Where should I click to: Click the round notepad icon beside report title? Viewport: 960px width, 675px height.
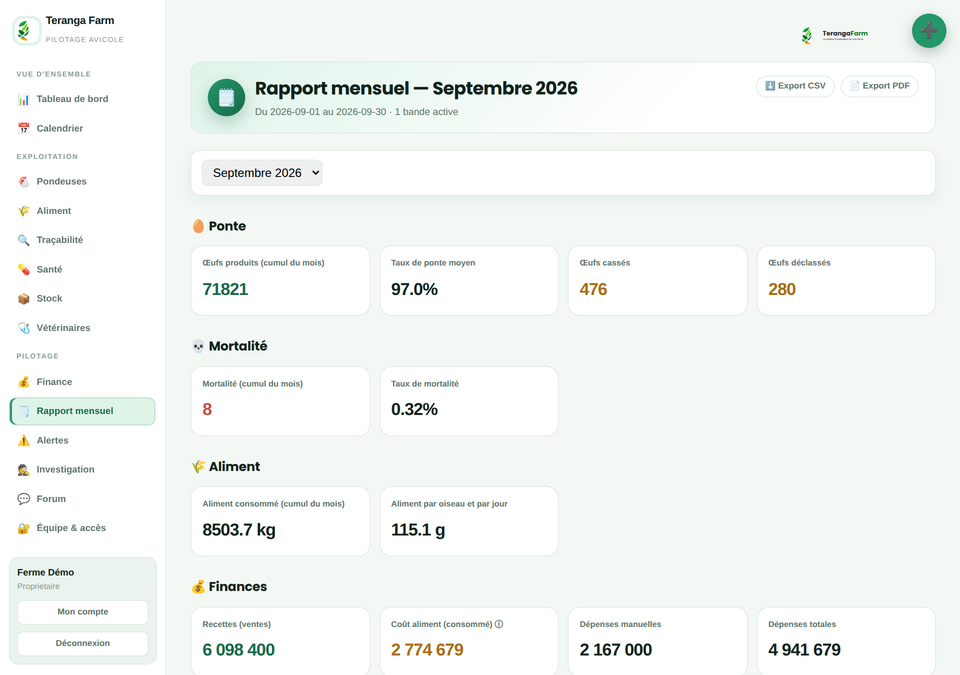(227, 97)
